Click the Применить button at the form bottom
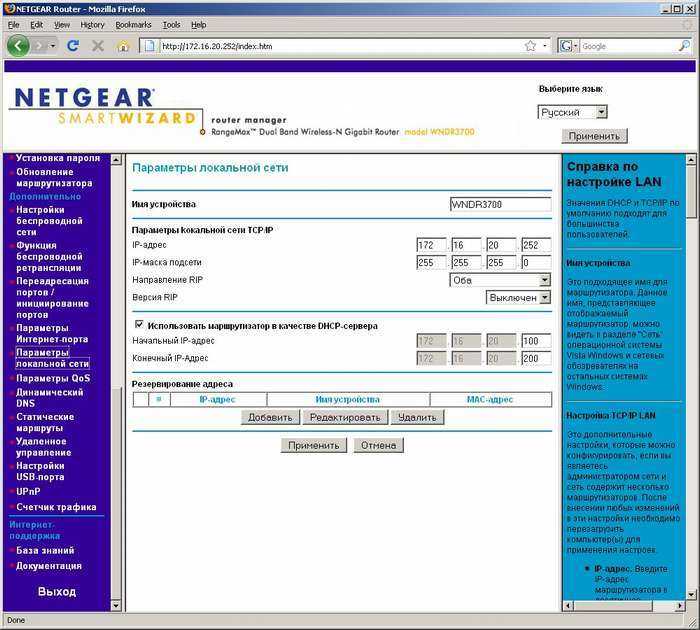This screenshot has width=700, height=630. pyautogui.click(x=314, y=446)
